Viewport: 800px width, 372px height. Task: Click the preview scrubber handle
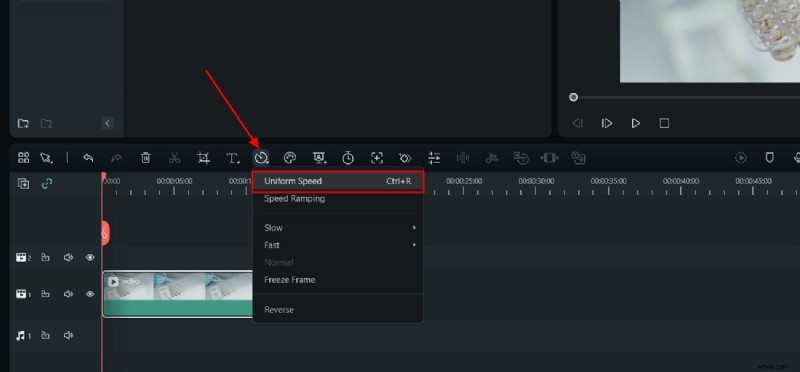(573, 97)
